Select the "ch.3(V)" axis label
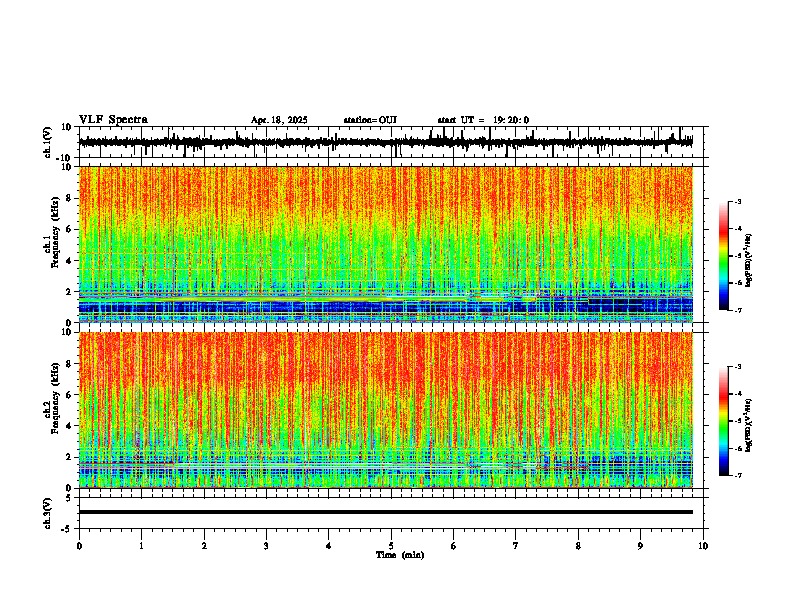 pyautogui.click(x=48, y=513)
